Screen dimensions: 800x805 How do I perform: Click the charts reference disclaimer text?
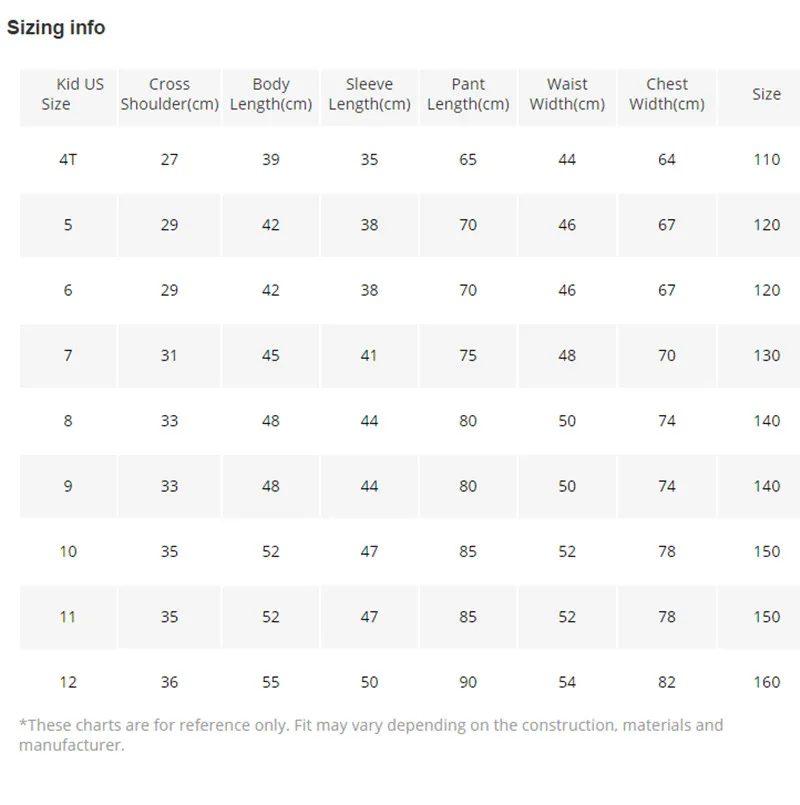point(370,735)
